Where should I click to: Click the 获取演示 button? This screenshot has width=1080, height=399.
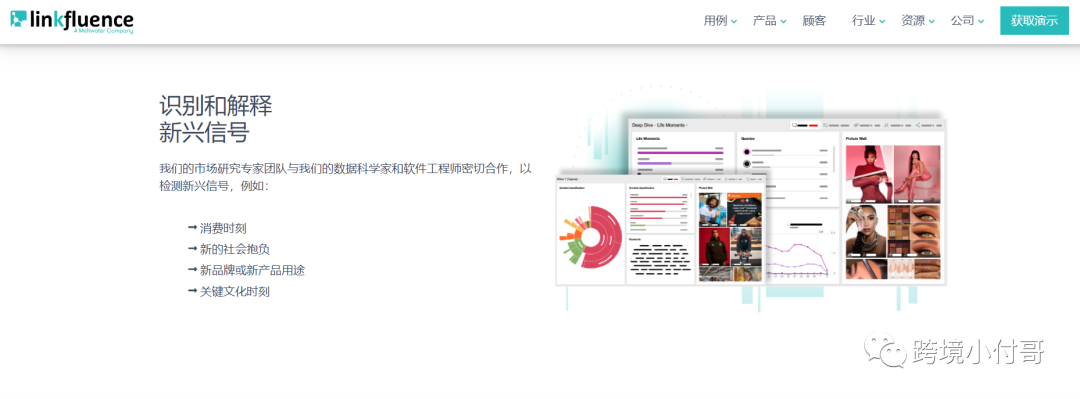pyautogui.click(x=1035, y=21)
